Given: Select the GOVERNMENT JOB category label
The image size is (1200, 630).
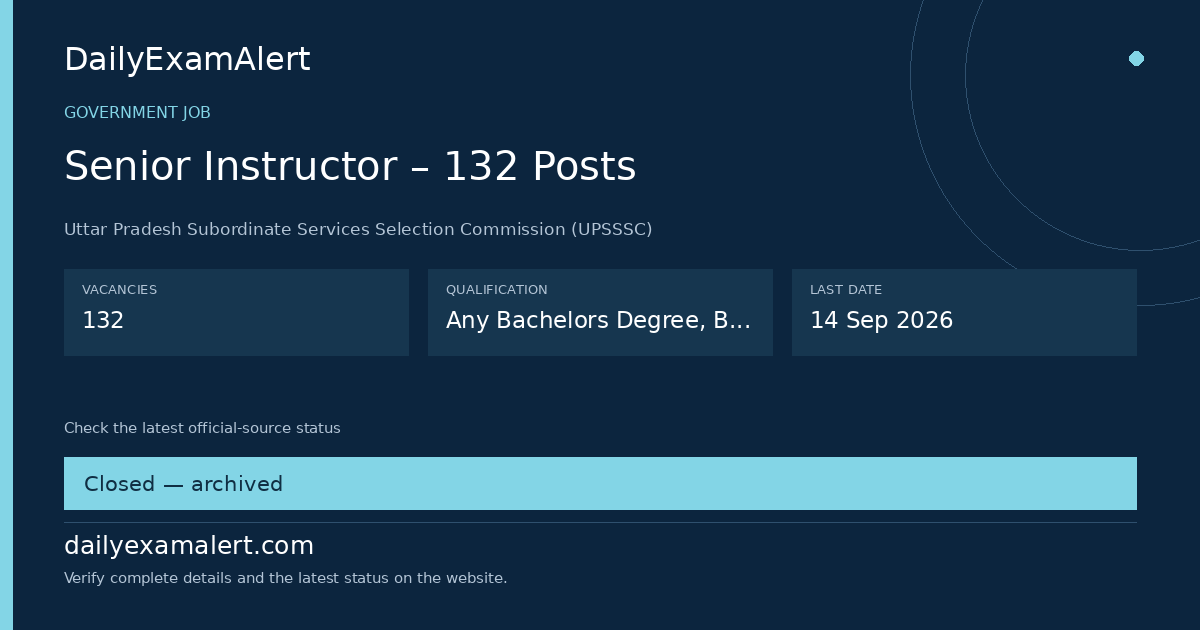Looking at the screenshot, I should pos(137,113).
